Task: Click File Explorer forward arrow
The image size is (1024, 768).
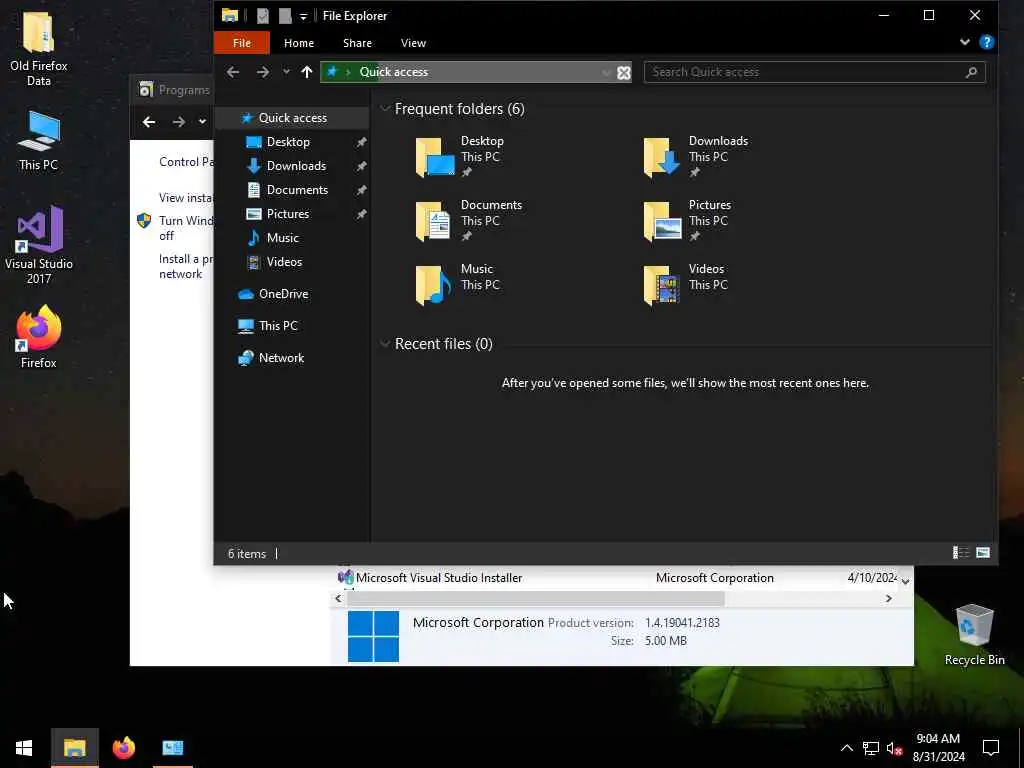Action: (263, 72)
